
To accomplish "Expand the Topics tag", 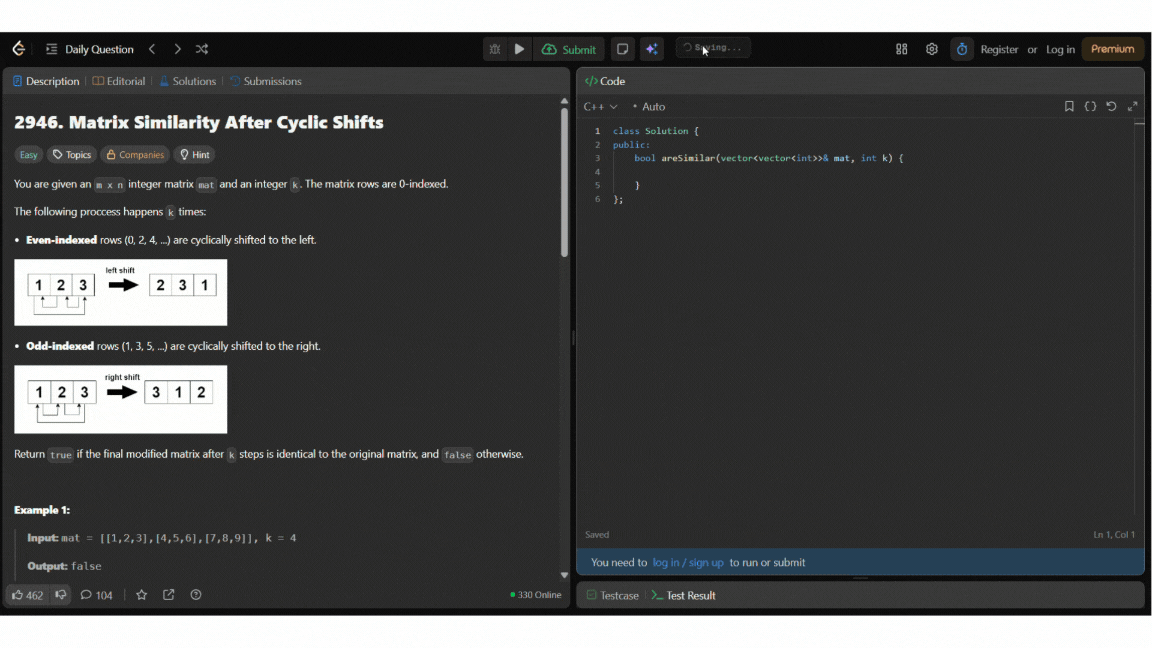I will point(72,154).
